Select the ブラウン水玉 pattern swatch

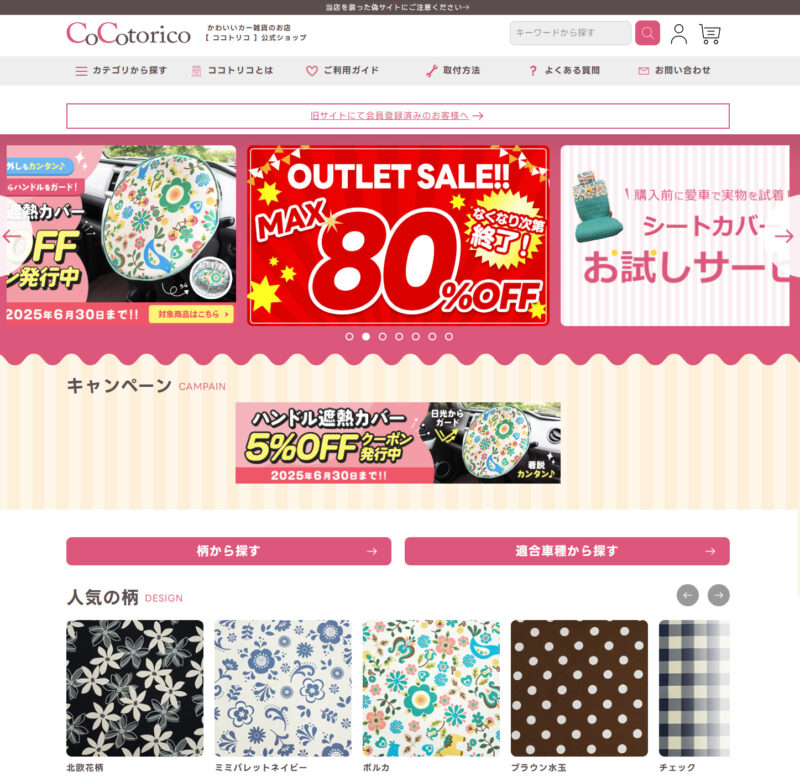point(579,688)
